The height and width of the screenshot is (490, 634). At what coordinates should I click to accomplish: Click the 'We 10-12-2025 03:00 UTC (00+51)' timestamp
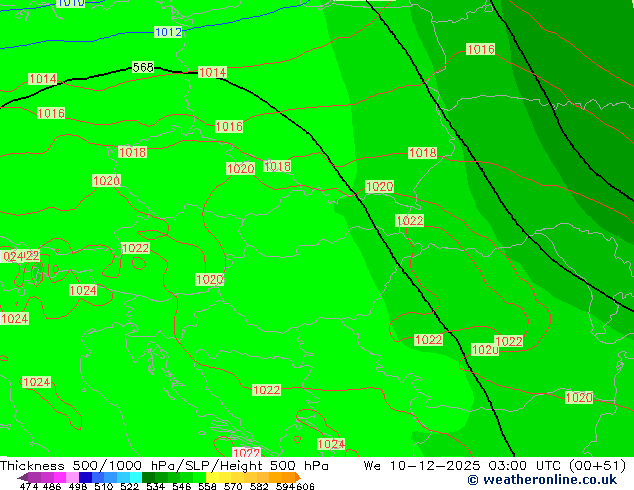[x=495, y=466]
